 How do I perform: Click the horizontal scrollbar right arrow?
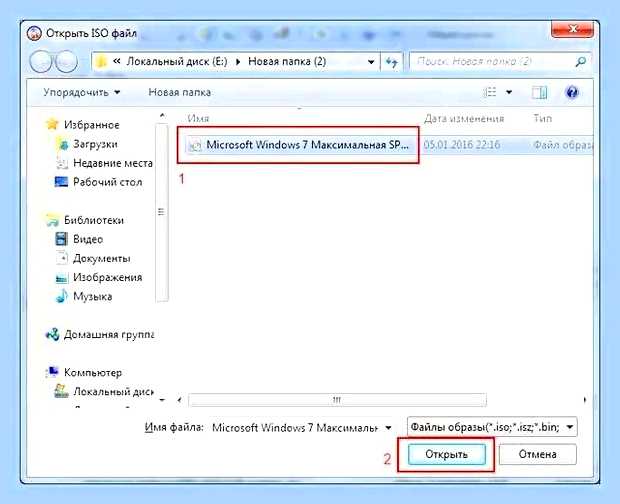click(x=584, y=400)
